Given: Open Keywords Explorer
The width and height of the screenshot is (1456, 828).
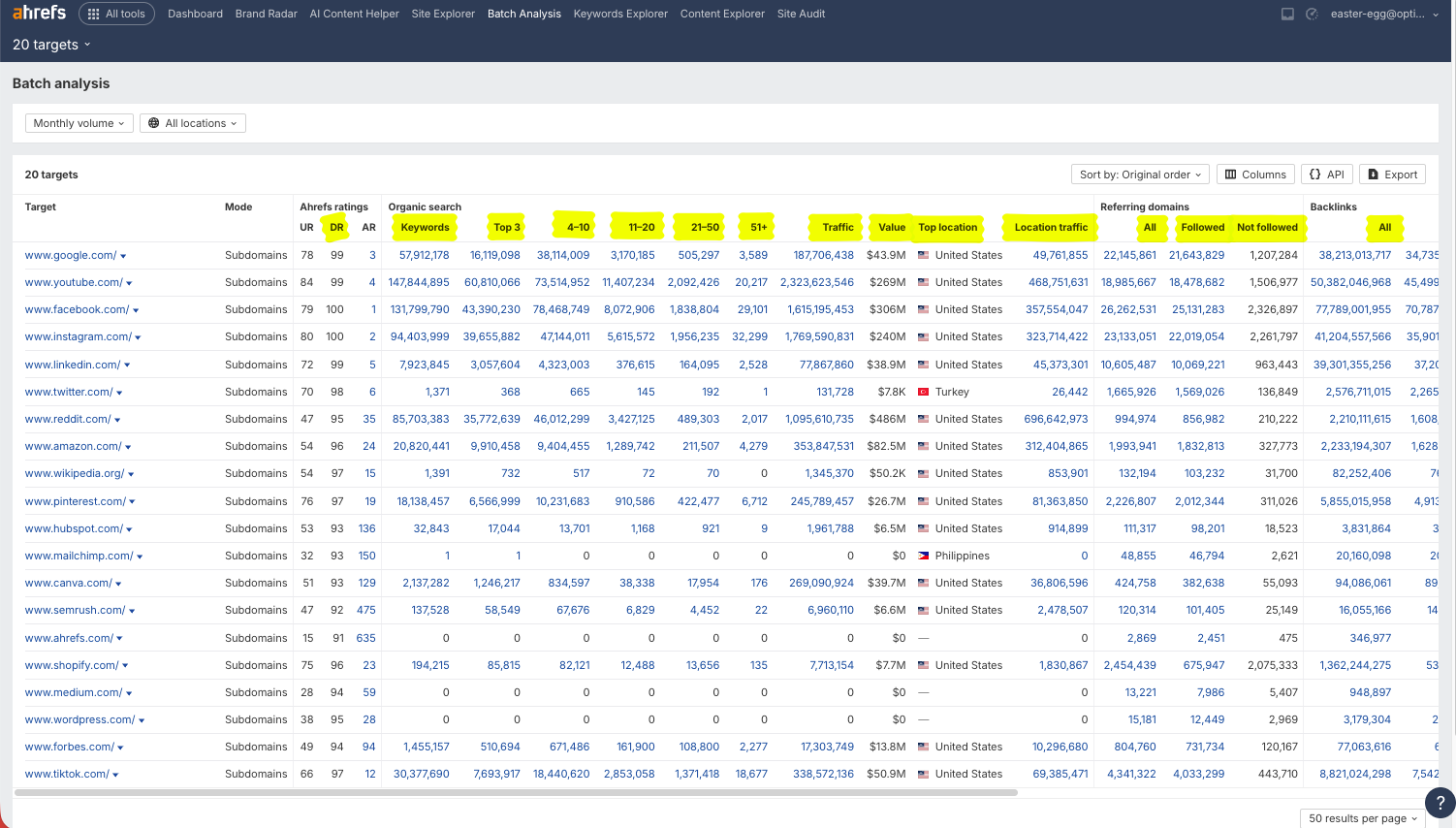Looking at the screenshot, I should point(620,14).
